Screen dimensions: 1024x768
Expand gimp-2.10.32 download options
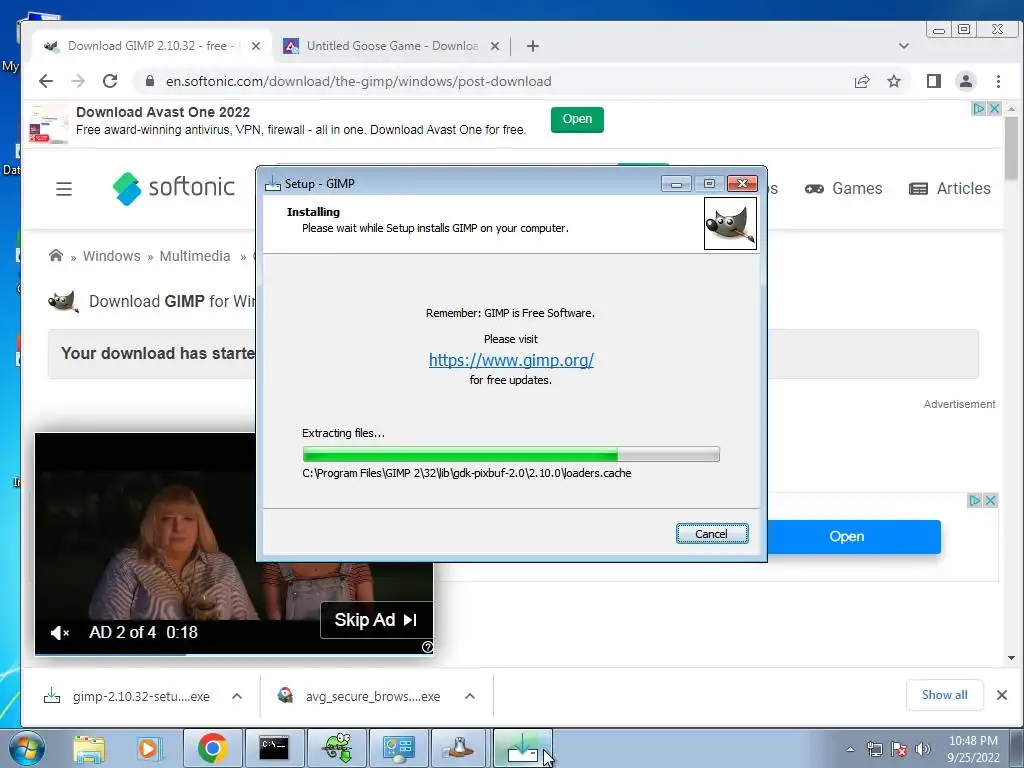point(237,696)
